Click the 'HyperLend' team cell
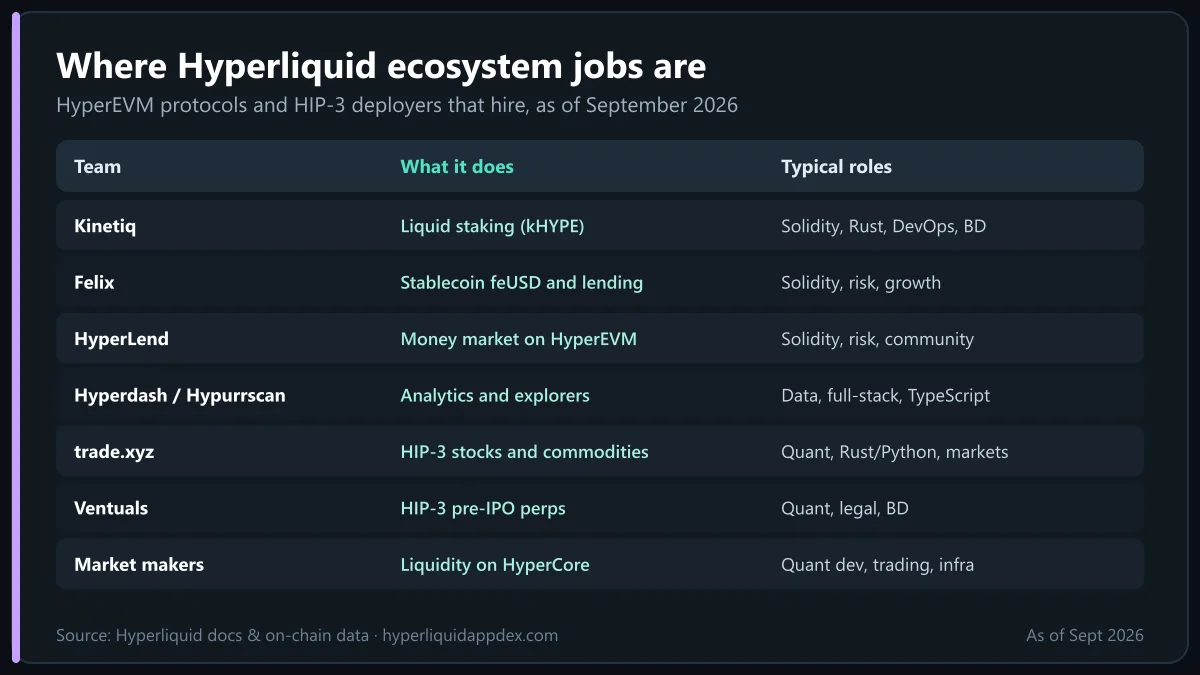The height and width of the screenshot is (675, 1200). tap(121, 339)
